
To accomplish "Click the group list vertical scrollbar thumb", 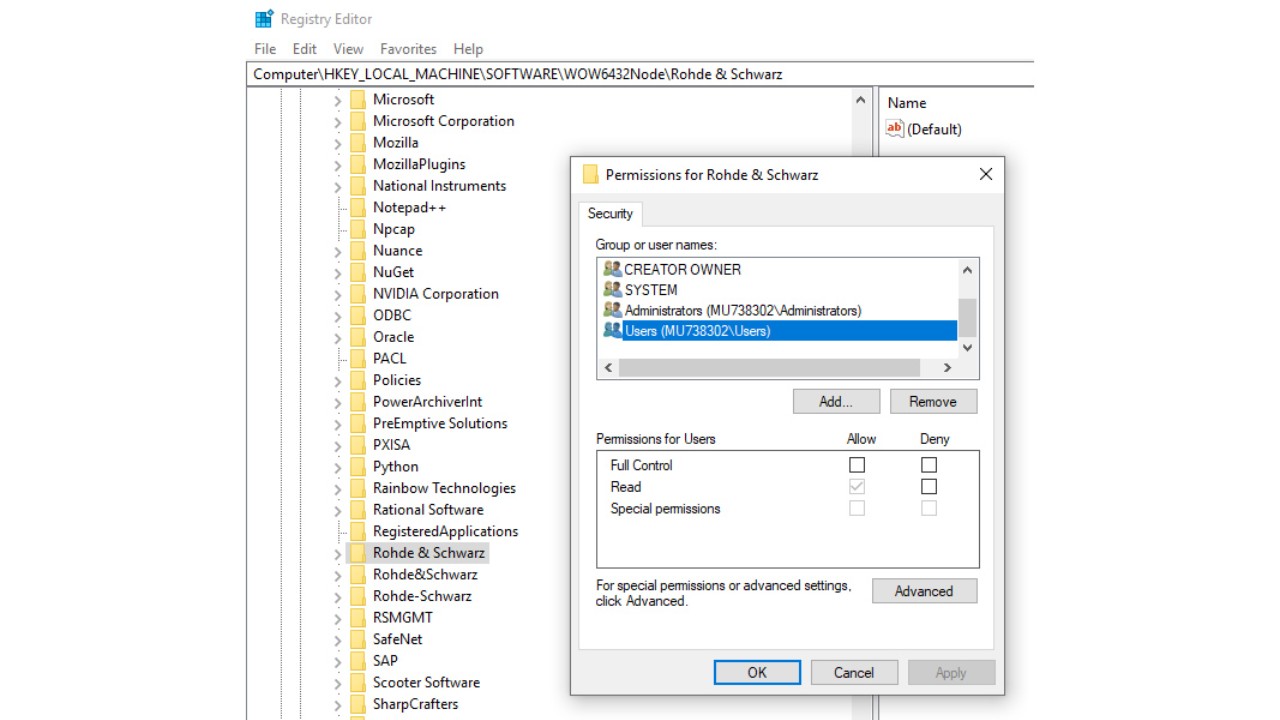I will pos(967,318).
